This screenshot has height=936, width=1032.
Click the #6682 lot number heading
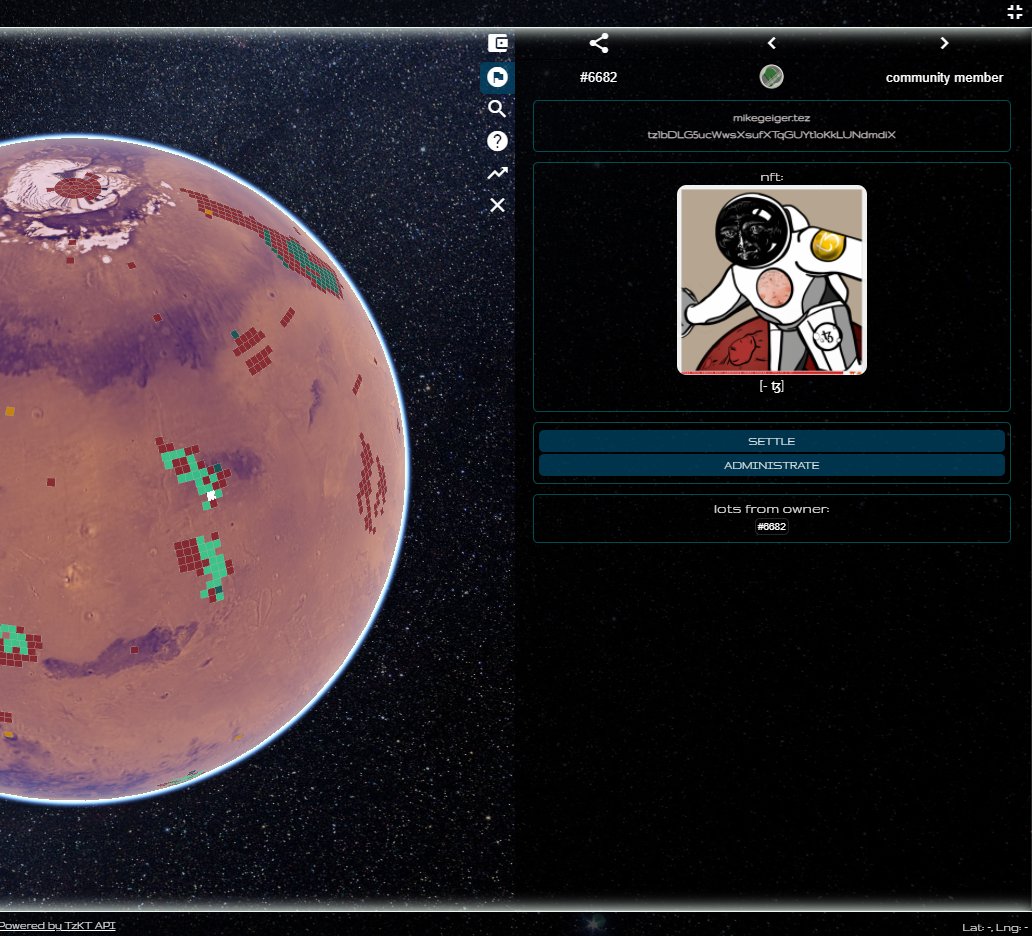pyautogui.click(x=598, y=78)
